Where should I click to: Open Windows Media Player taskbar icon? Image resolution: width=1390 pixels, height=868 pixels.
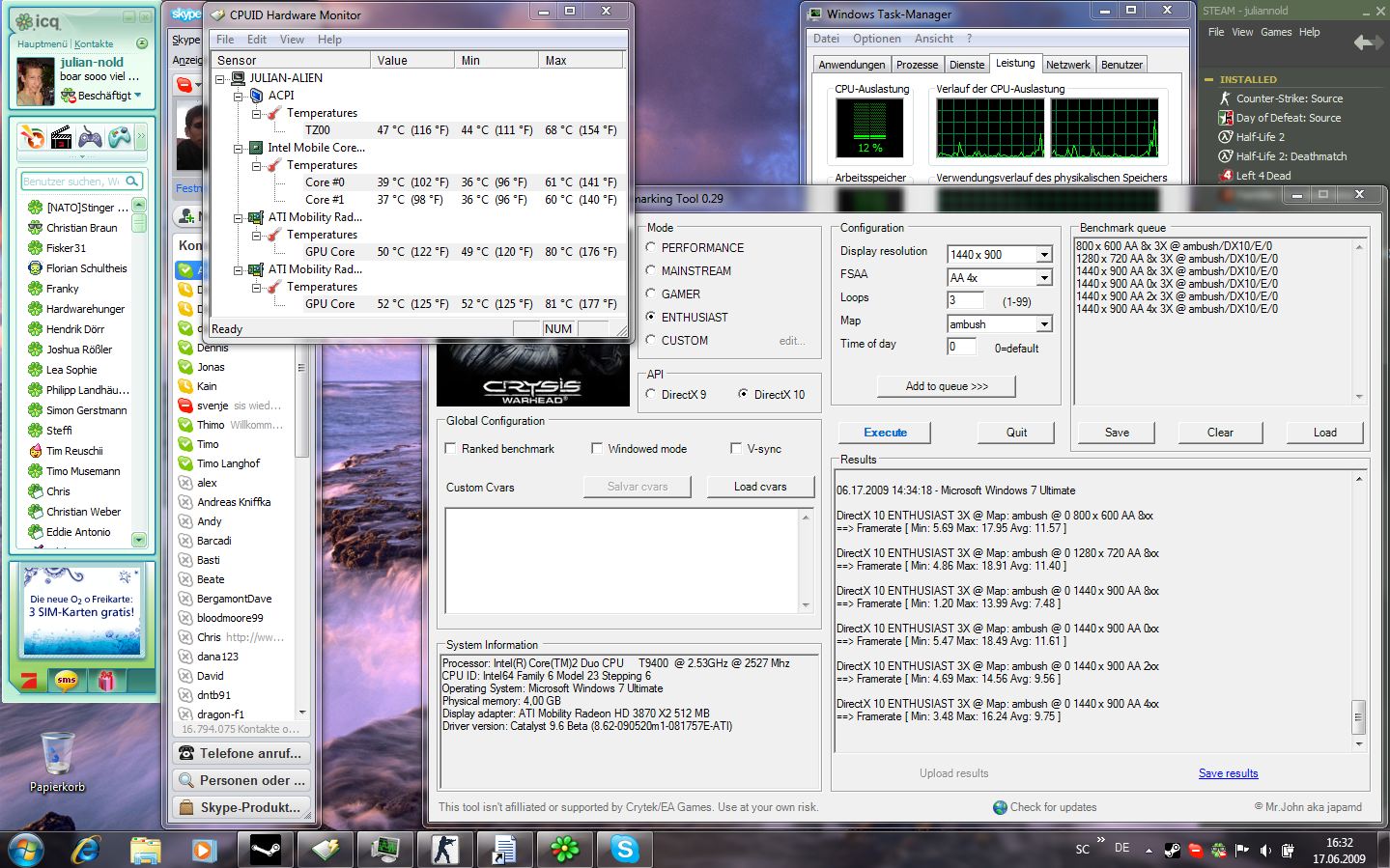204,850
